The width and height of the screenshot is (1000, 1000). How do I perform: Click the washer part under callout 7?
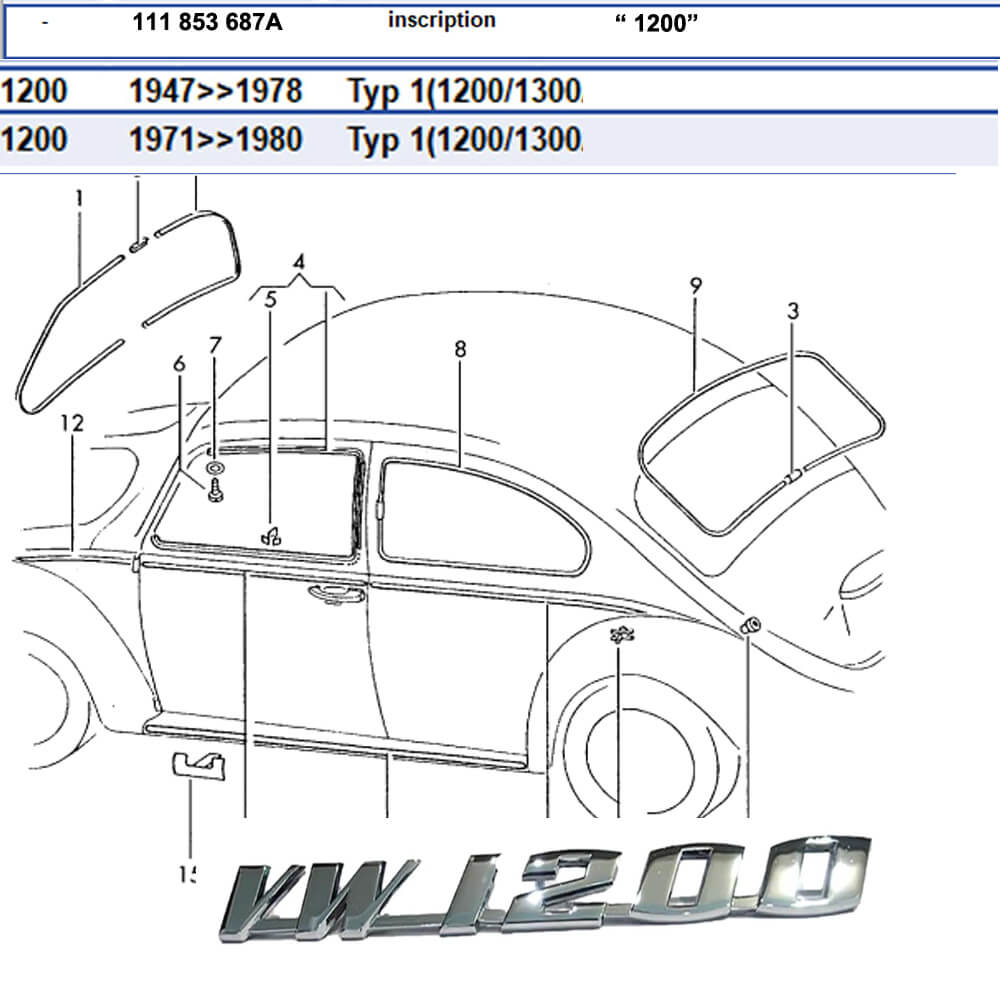click(x=215, y=467)
